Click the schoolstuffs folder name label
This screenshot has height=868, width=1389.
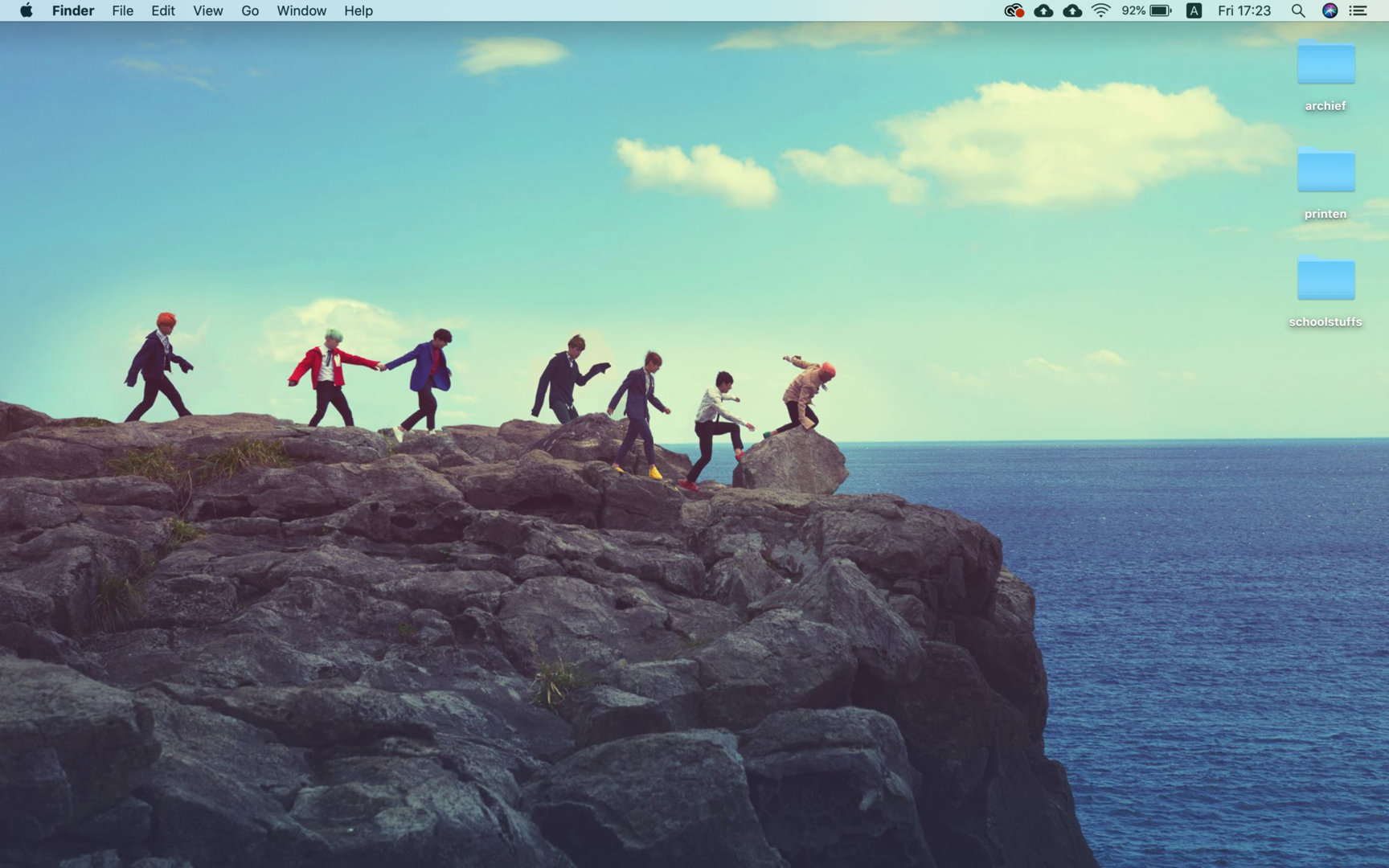(x=1325, y=322)
